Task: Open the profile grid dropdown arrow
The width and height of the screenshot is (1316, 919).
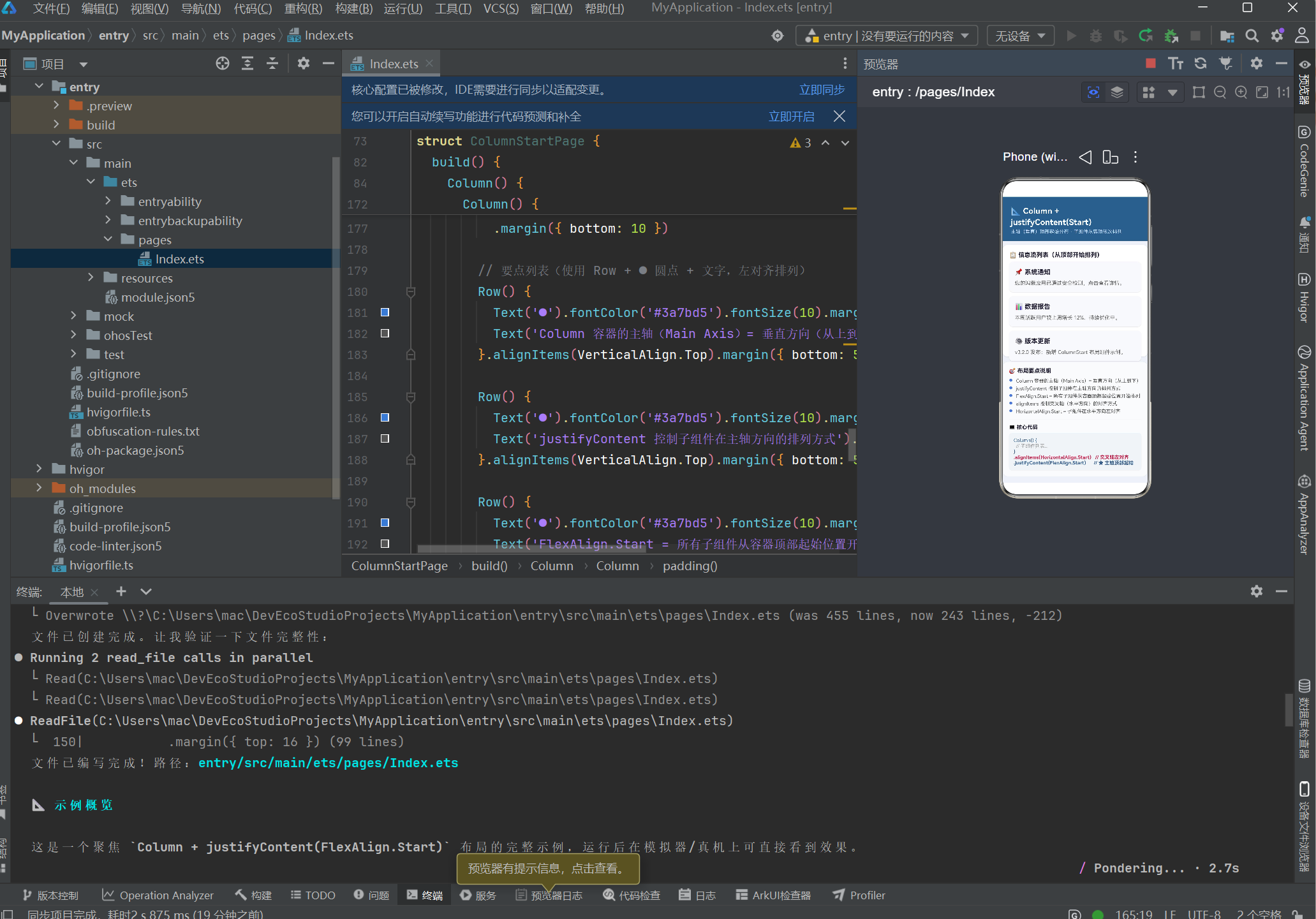Action: click(x=1172, y=92)
